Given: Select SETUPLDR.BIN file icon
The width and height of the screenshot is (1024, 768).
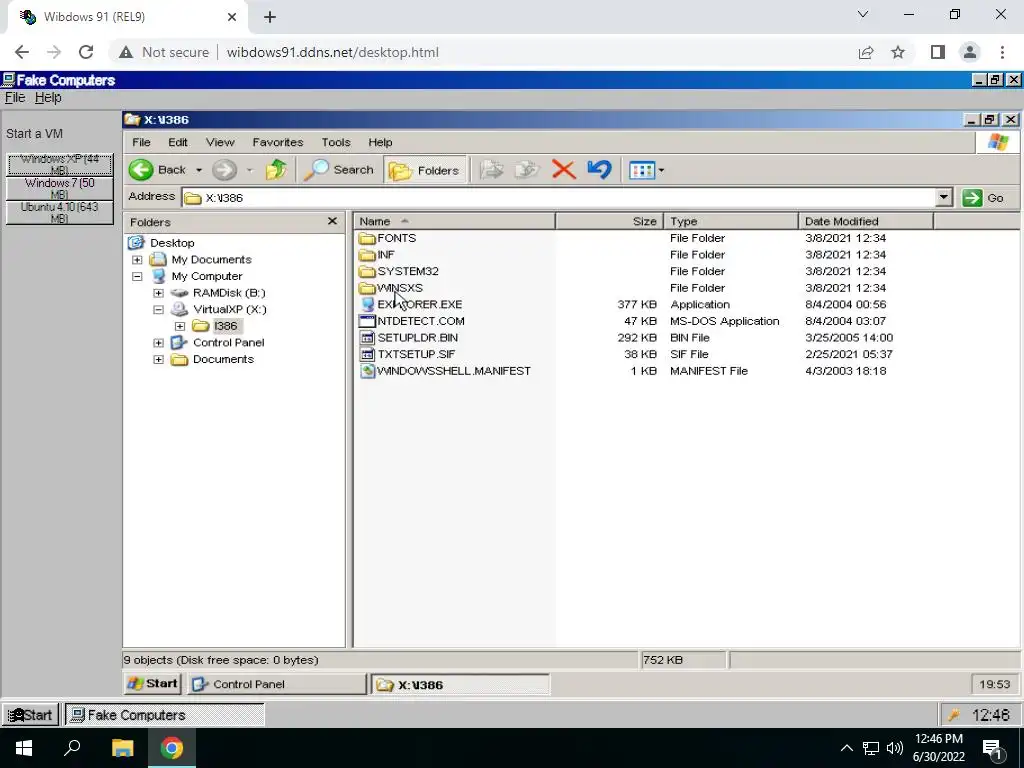Looking at the screenshot, I should click(367, 338).
